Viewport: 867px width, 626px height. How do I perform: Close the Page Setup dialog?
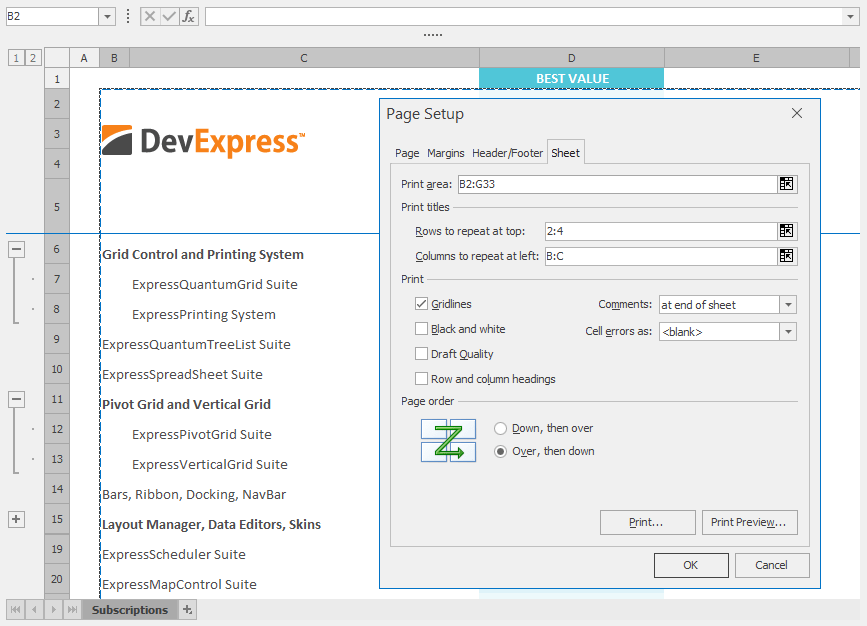pyautogui.click(x=797, y=113)
